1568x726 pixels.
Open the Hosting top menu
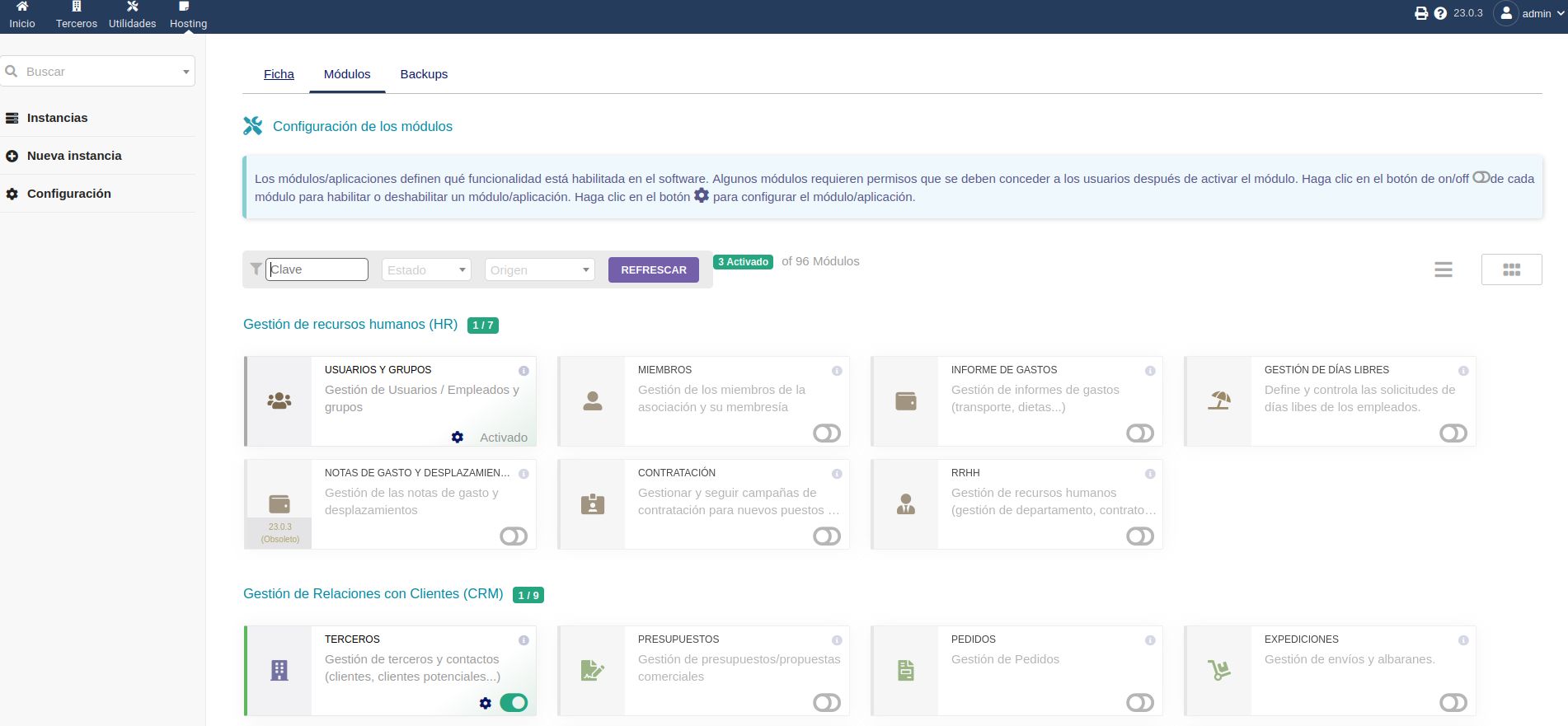188,16
